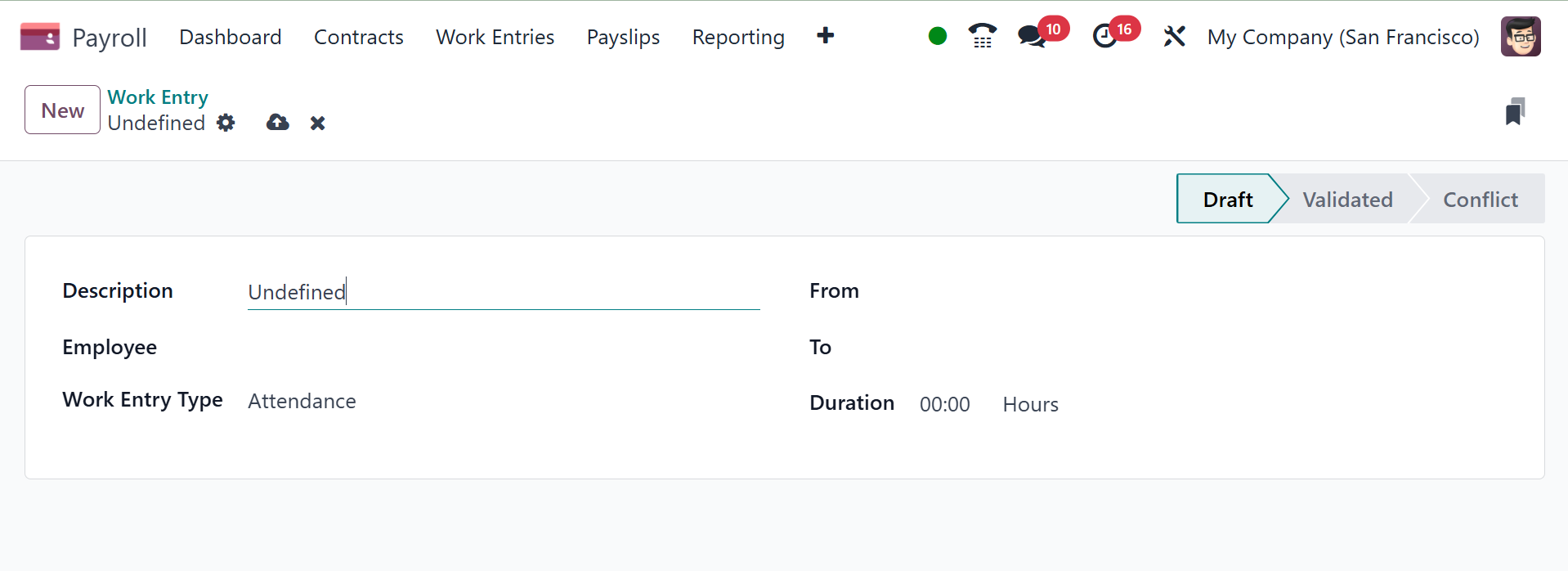Viewport: 1568px width, 571px height.
Task: Click the New button
Action: click(63, 110)
